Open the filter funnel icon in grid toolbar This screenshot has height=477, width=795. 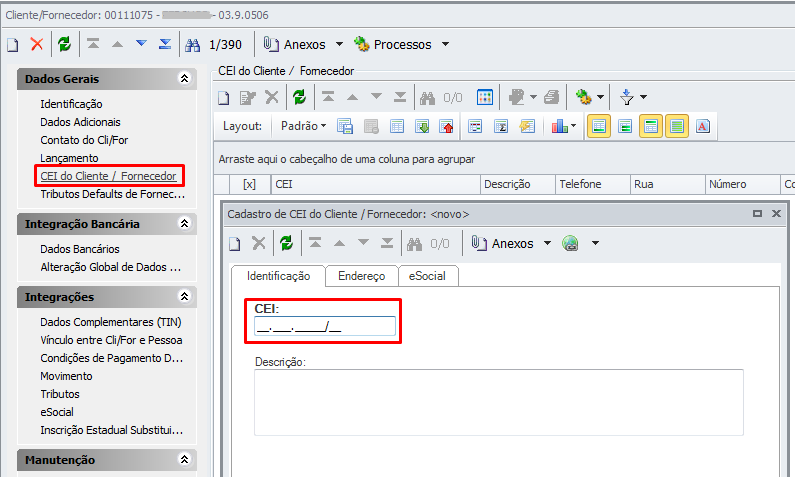[627, 97]
